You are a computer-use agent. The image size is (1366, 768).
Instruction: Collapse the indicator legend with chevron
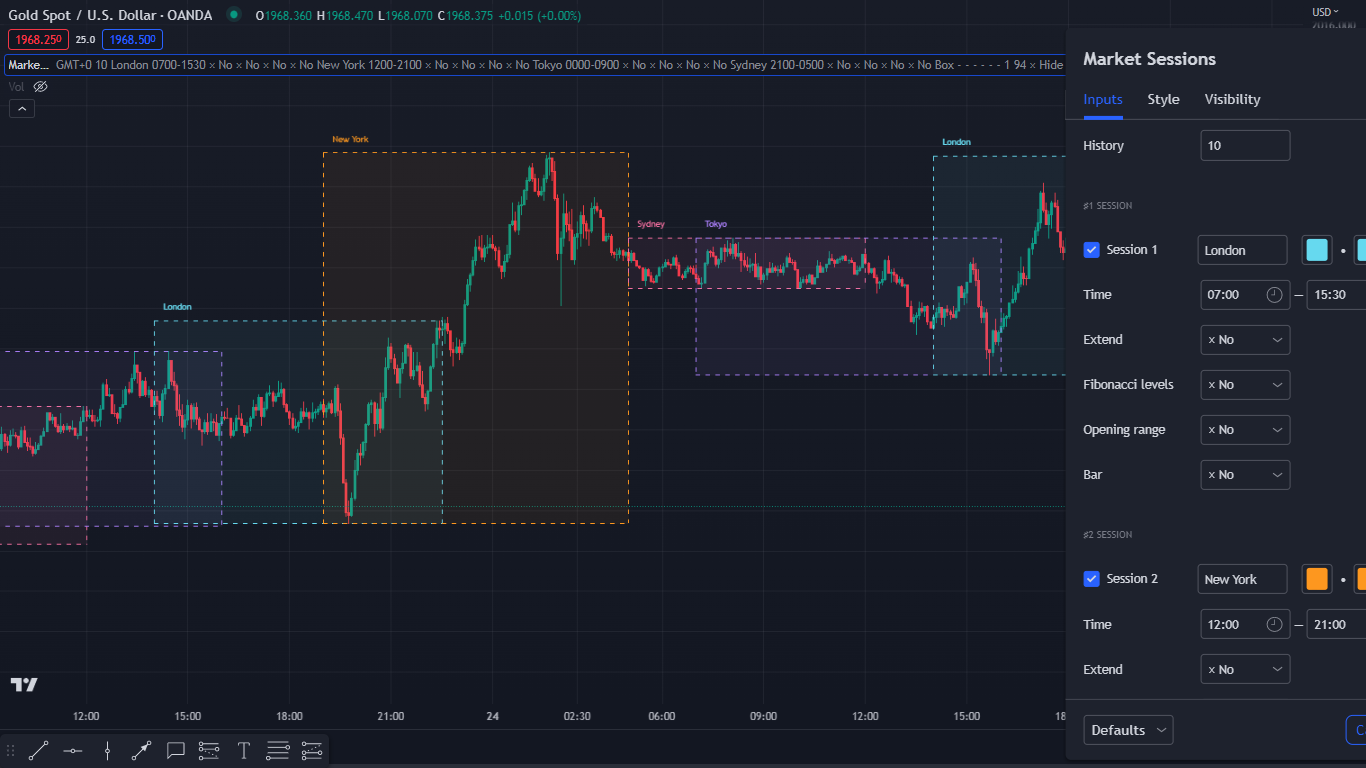click(x=22, y=108)
